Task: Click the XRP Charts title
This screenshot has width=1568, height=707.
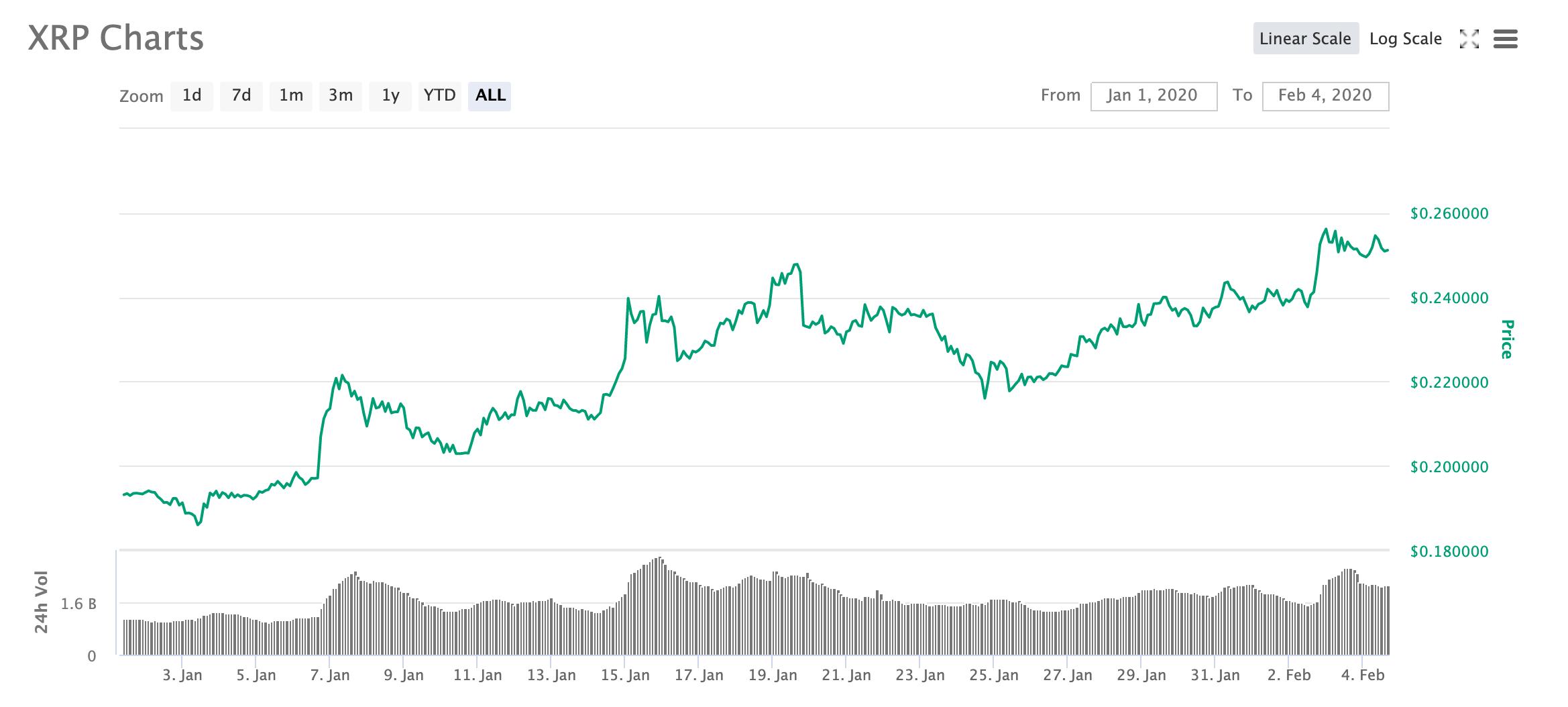Action: click(115, 38)
